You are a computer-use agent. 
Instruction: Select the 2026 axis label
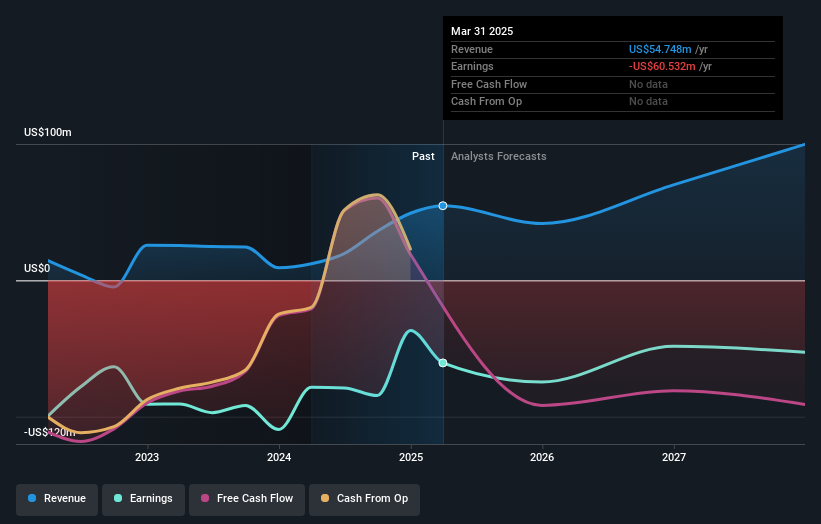(x=542, y=458)
